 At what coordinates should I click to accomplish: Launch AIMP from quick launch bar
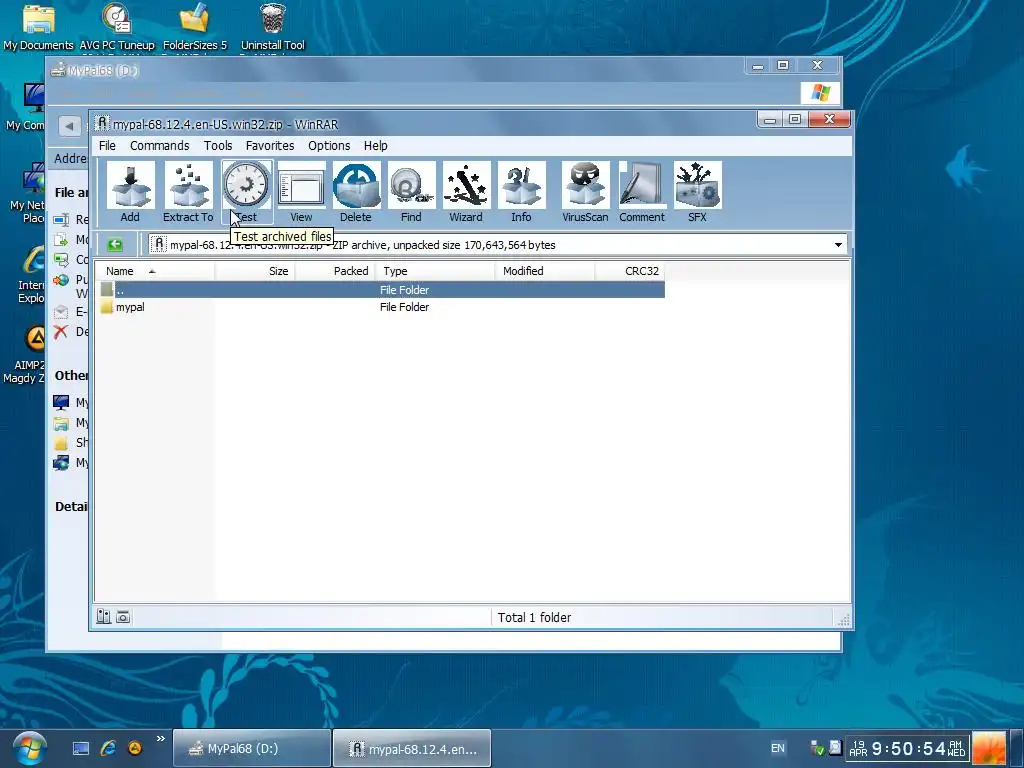(x=135, y=748)
